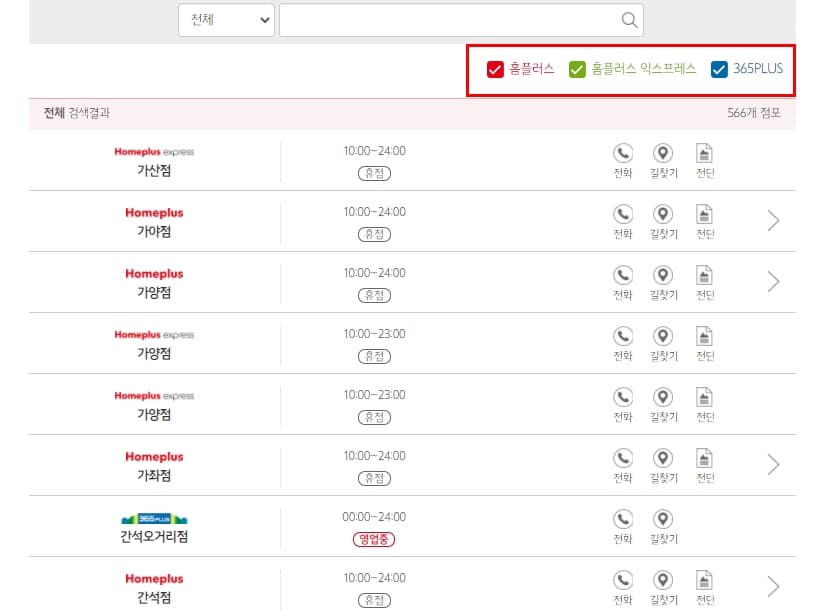Open directions for 가산점
Image resolution: width=828 pixels, height=610 pixels.
coord(663,153)
